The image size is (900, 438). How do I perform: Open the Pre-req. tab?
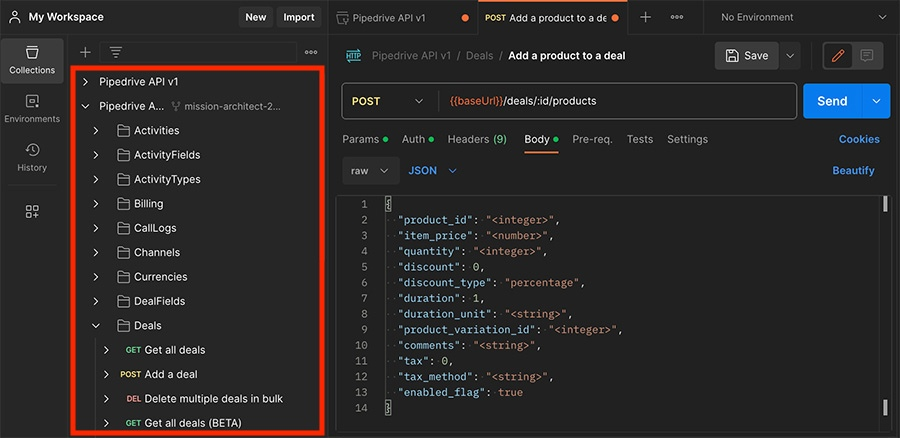click(x=592, y=139)
